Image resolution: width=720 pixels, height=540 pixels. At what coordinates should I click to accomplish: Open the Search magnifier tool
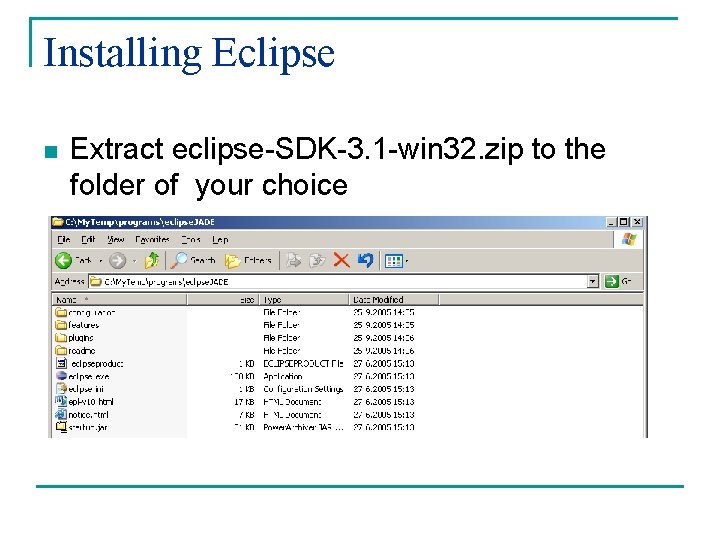[179, 260]
